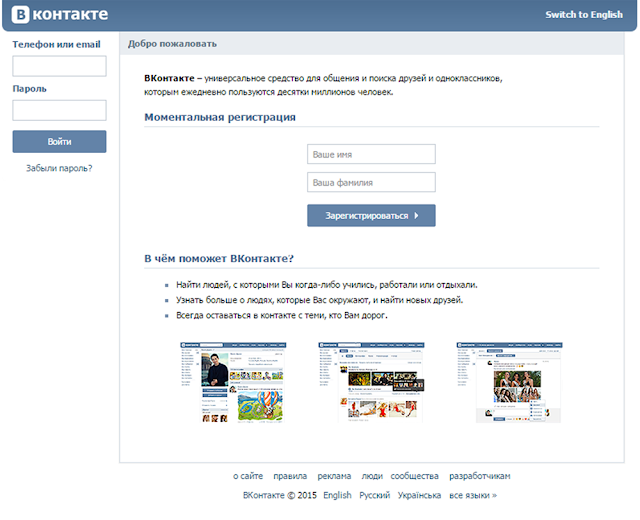Click the Ваше имя input field
Viewport: 640px width, 520px height.
pos(371,155)
